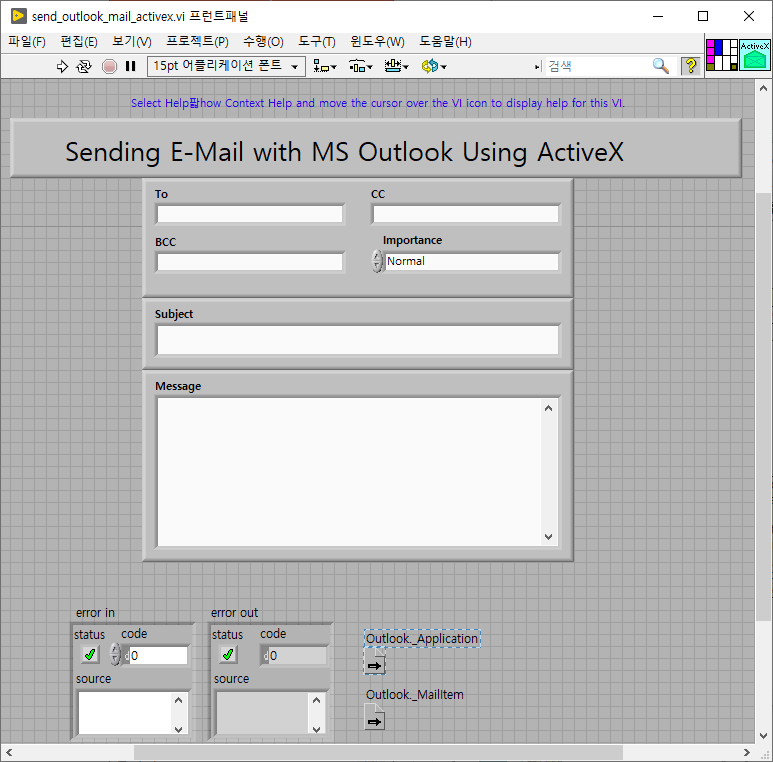Click inside the Message text area
The height and width of the screenshot is (762, 773).
[x=349, y=472]
